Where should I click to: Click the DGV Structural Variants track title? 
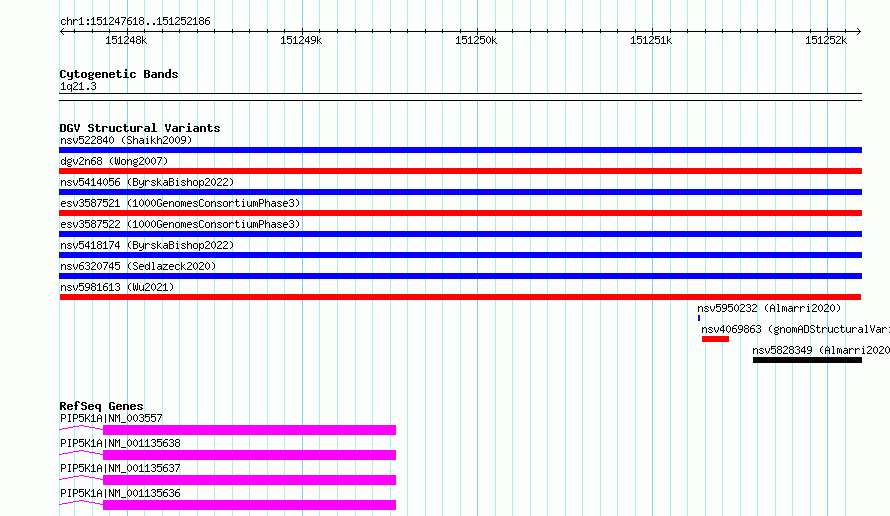coord(140,128)
